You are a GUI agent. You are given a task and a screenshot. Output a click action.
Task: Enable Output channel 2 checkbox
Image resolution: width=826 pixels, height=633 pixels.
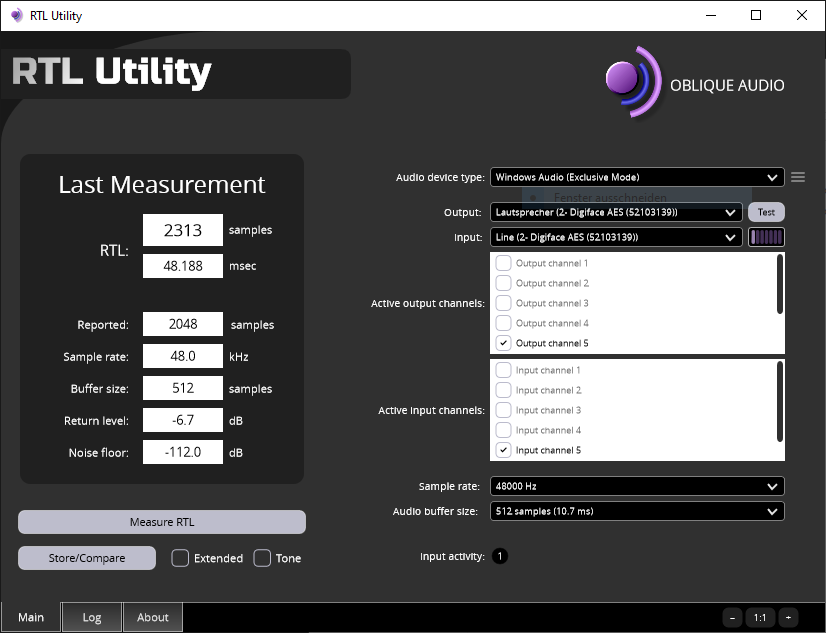[503, 283]
